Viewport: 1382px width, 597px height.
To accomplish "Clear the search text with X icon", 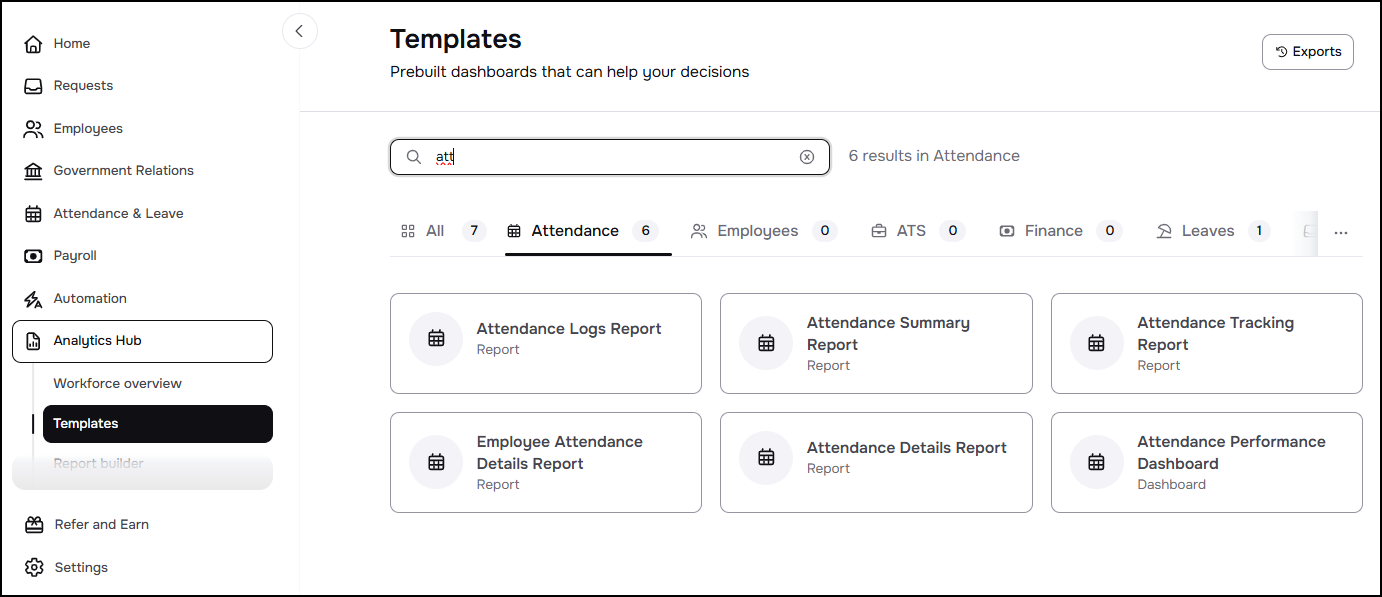I will click(x=807, y=157).
